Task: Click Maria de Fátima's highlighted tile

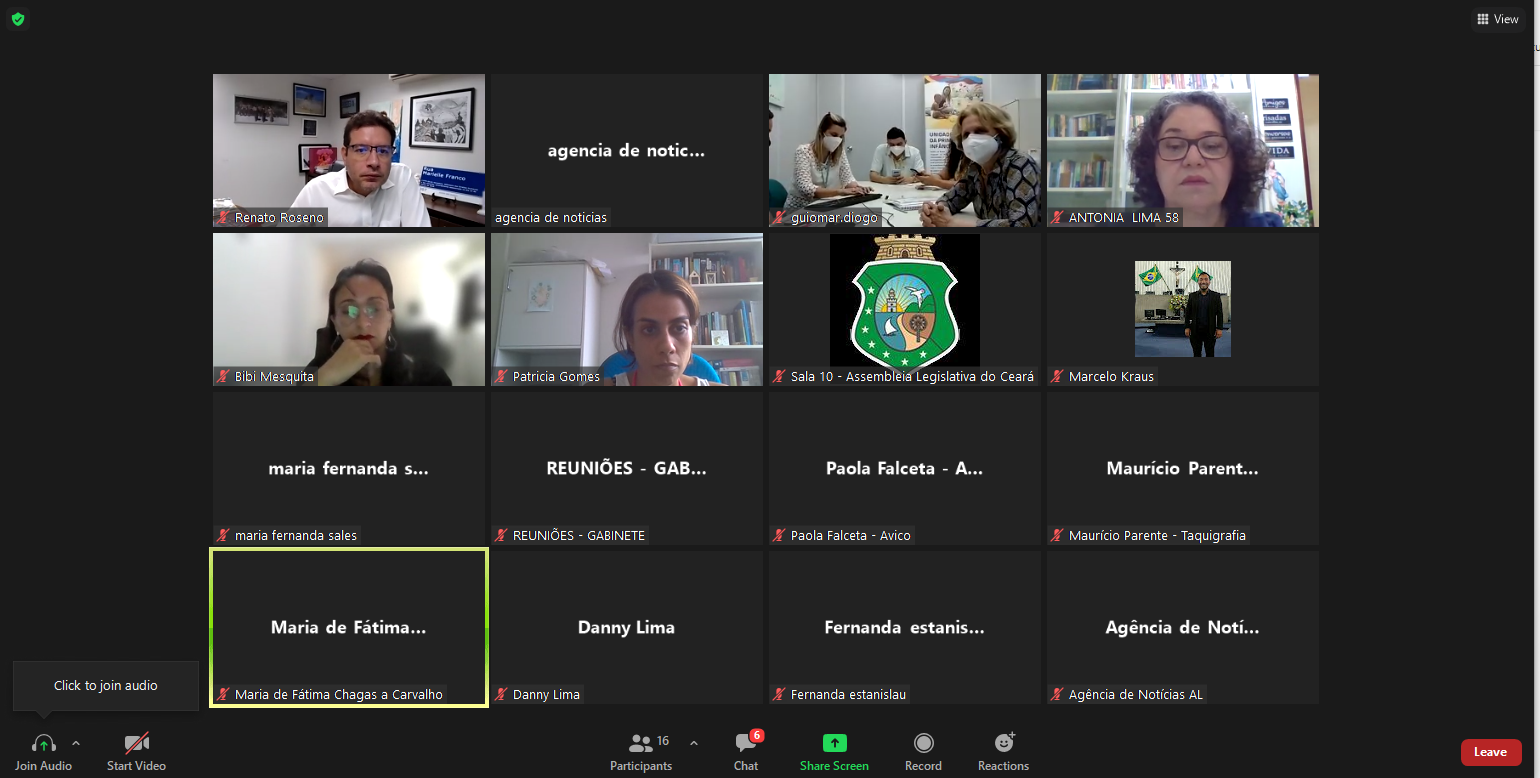Action: click(x=348, y=627)
